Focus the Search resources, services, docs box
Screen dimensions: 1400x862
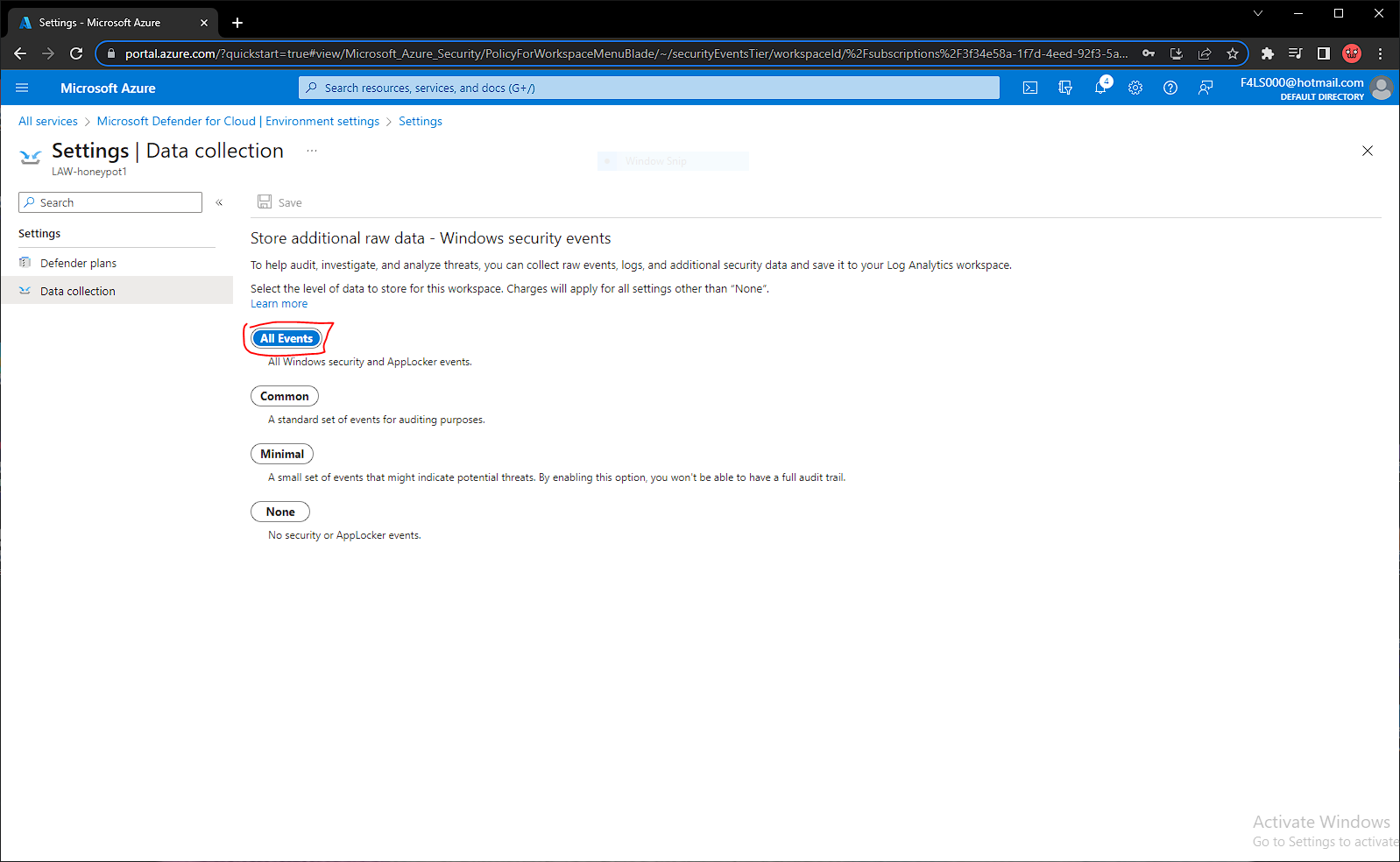click(649, 88)
